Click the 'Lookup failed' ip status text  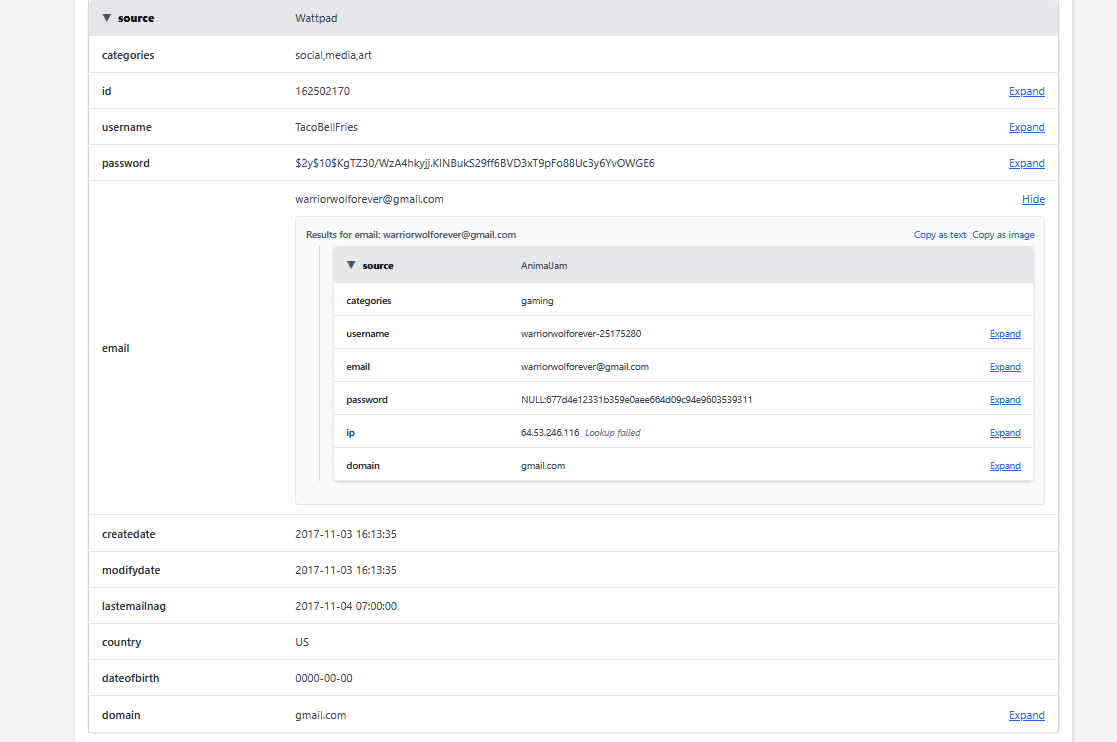tap(612, 433)
